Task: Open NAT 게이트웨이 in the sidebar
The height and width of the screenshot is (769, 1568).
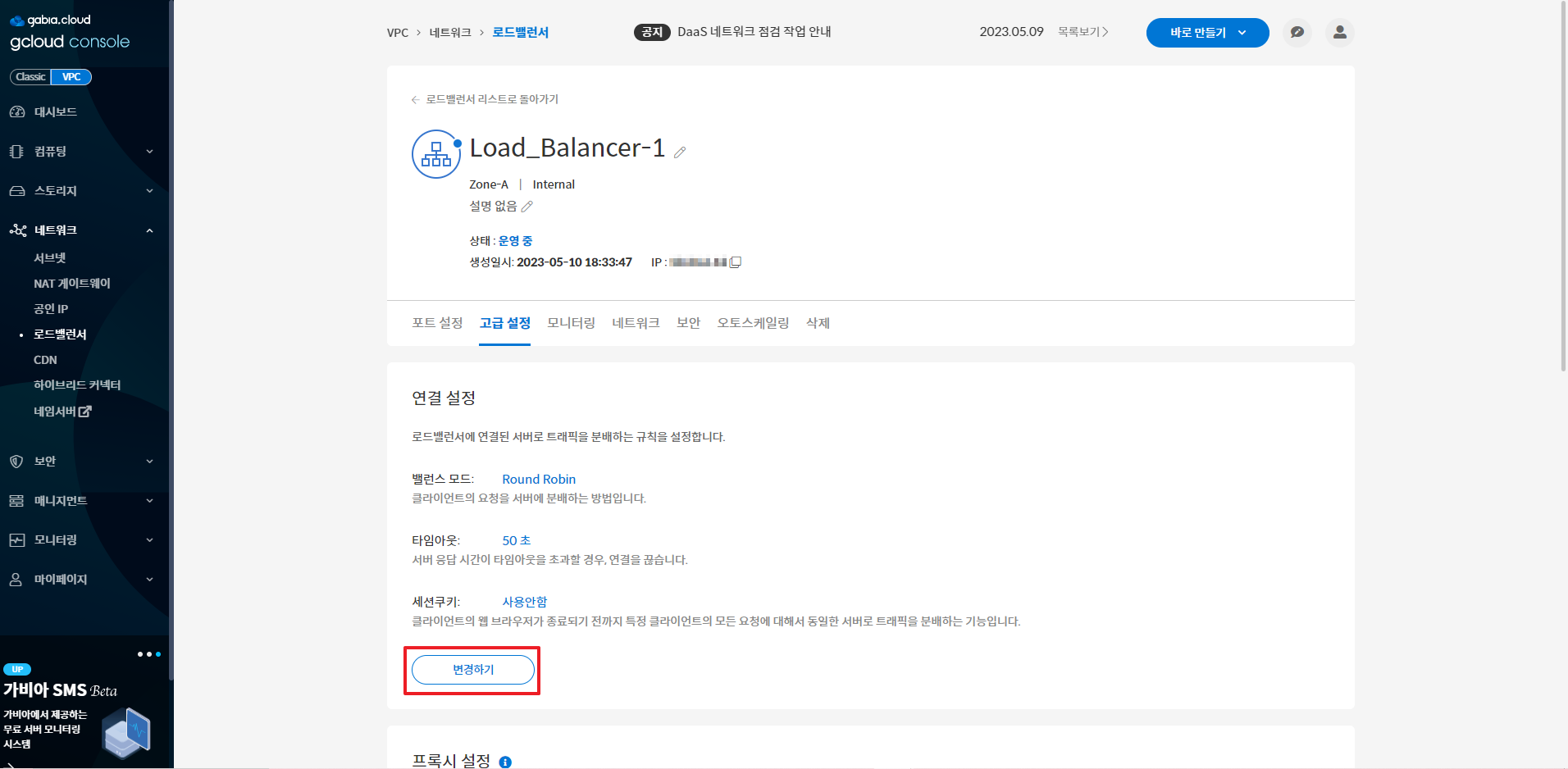Action: [x=72, y=284]
